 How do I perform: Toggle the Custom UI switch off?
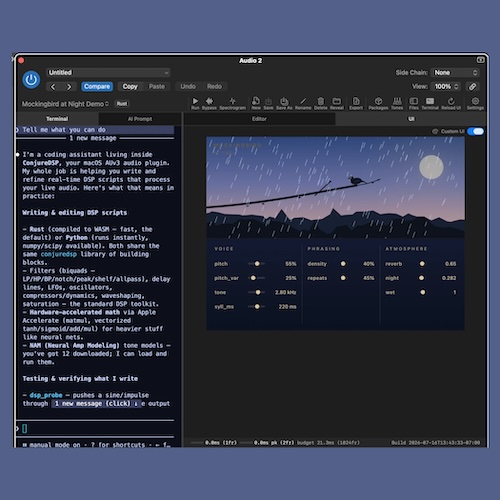click(475, 131)
